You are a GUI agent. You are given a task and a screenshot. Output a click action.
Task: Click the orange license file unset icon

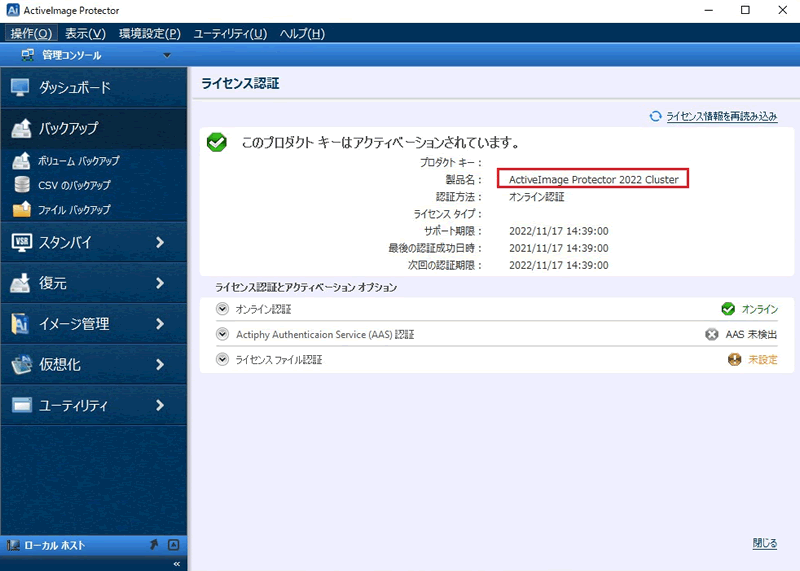click(x=734, y=359)
